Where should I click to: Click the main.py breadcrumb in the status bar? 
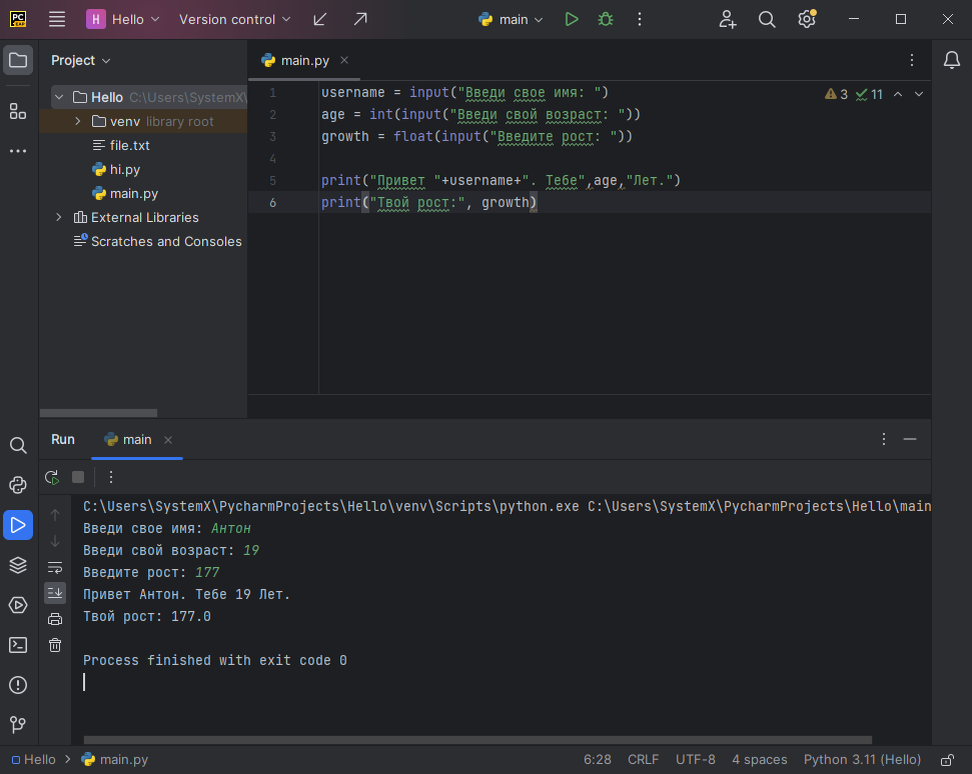pyautogui.click(x=115, y=760)
